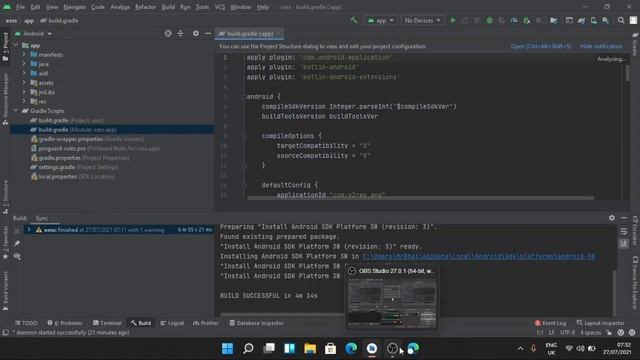Click Open Project Structure link in notification
640x360 pixels.
[541, 46]
